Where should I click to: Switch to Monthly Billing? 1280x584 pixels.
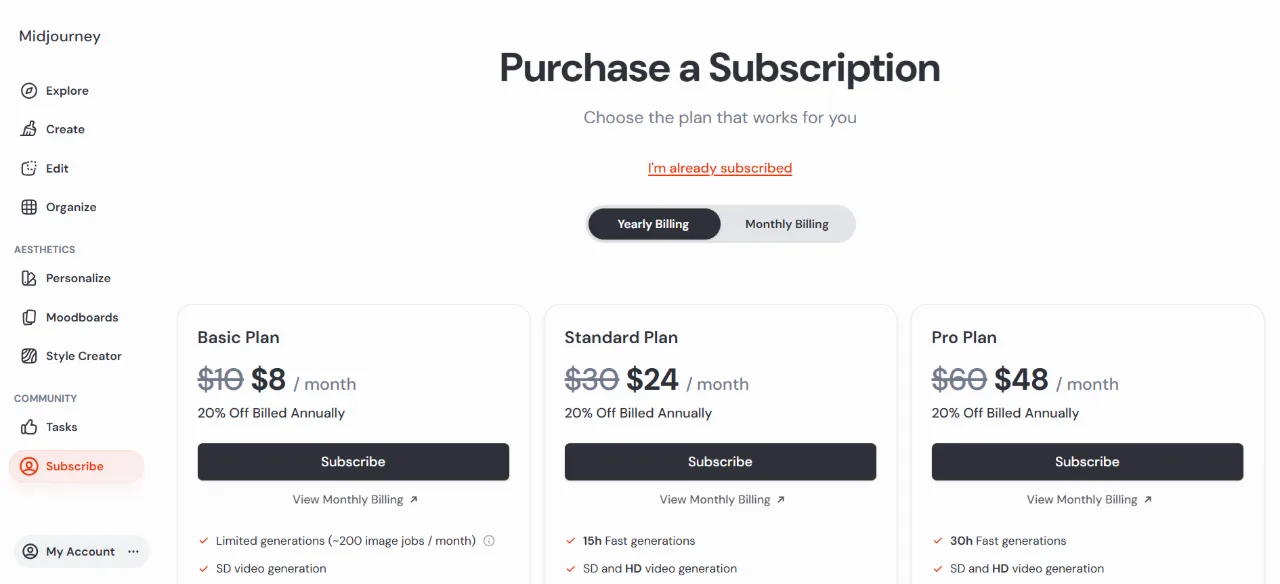tap(787, 224)
